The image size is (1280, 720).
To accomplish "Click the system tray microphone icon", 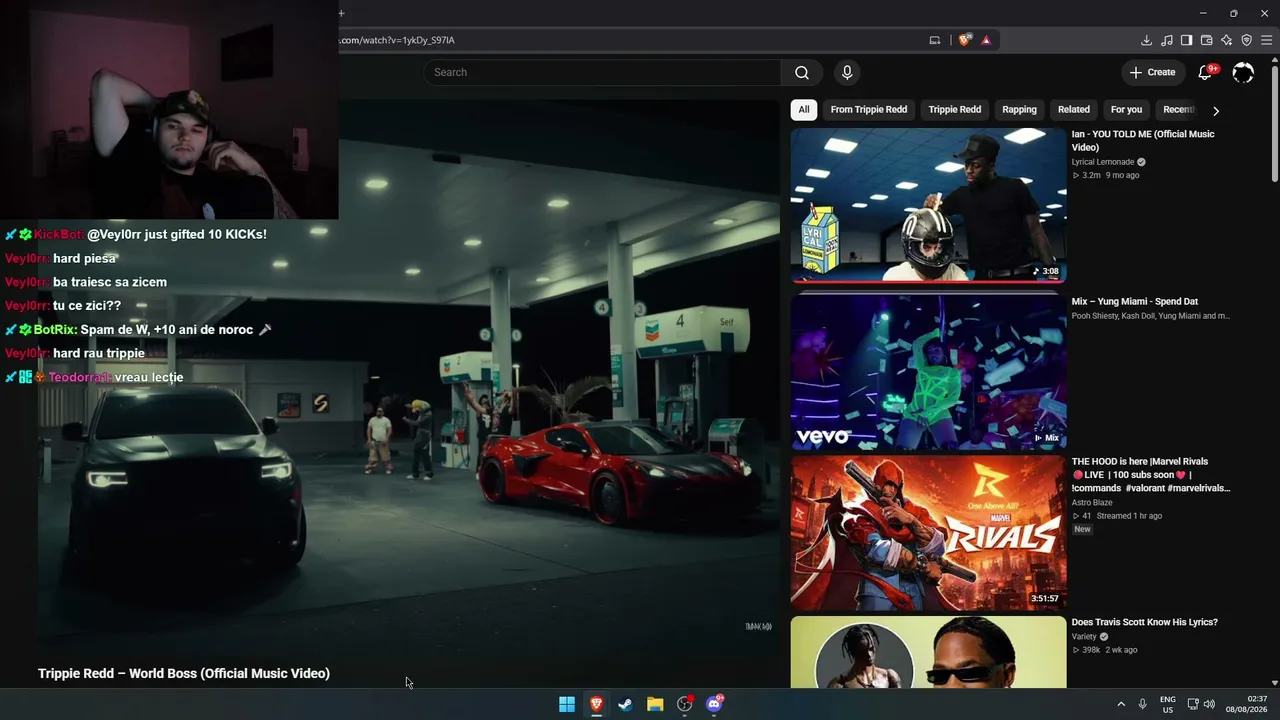I will pyautogui.click(x=1142, y=704).
